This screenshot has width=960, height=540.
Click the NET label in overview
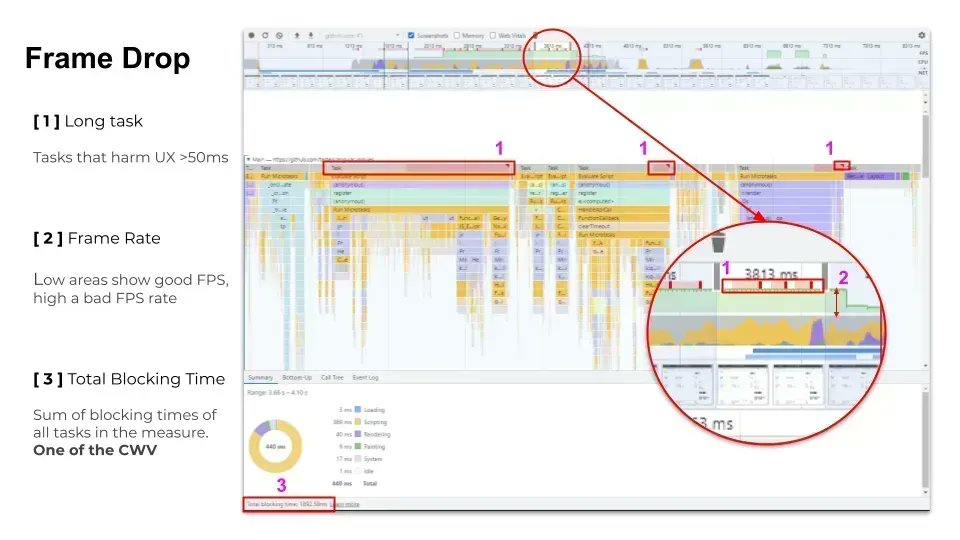coord(923,72)
